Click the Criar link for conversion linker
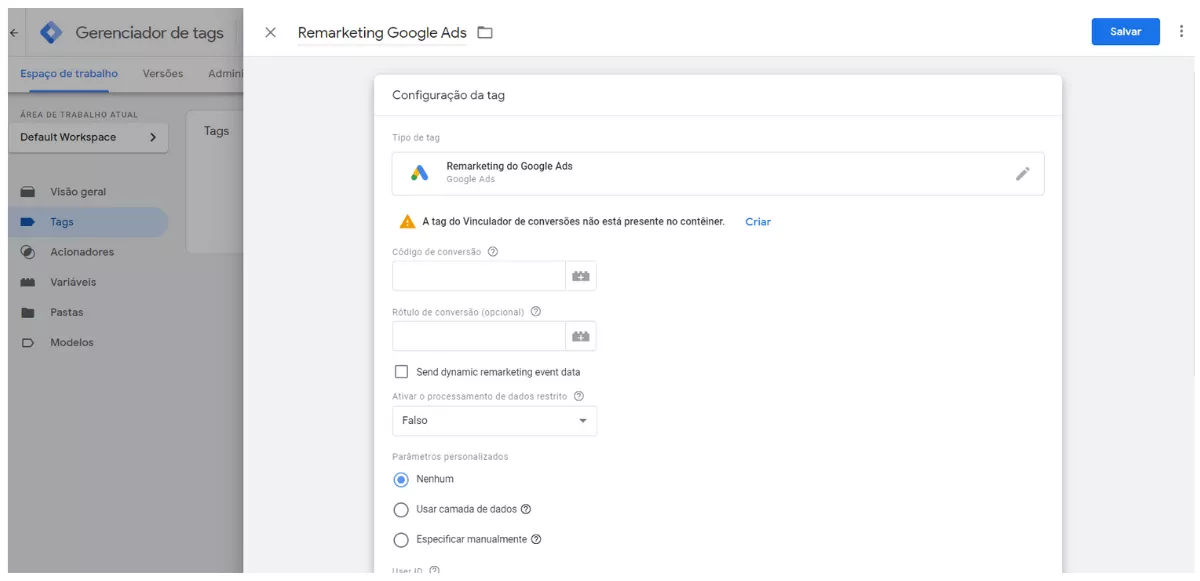Screen dimensions: 1200x581 (758, 222)
